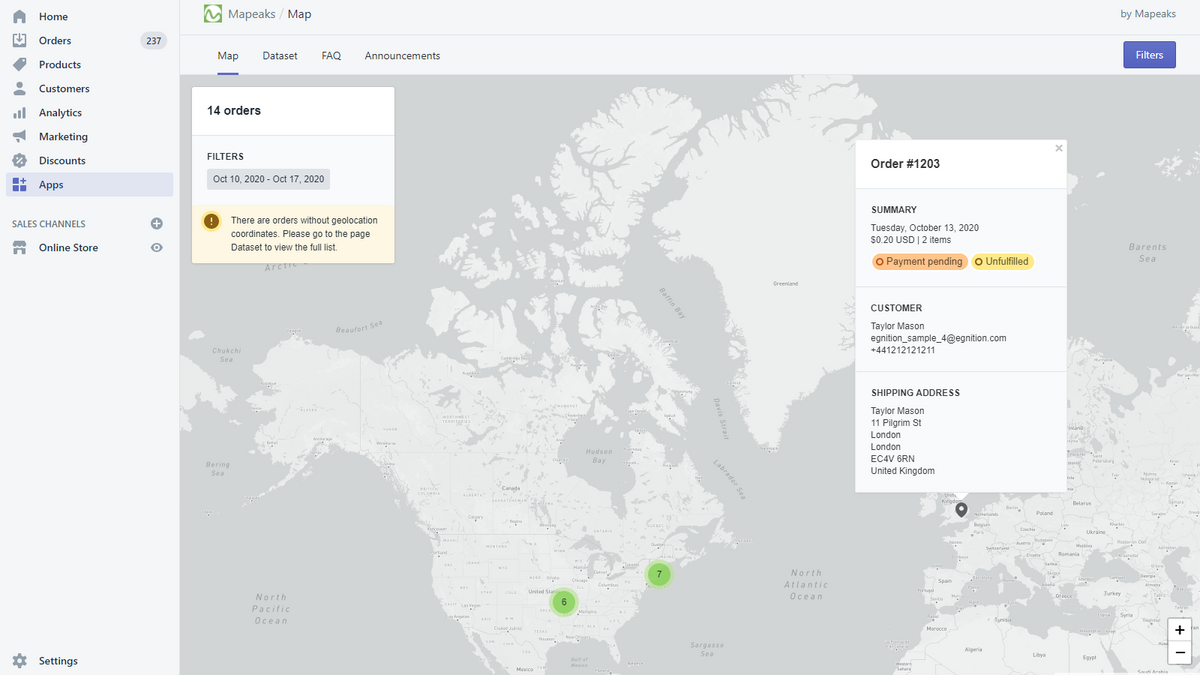The image size is (1200, 675).
Task: Open Marketing megaphone icon
Action: point(19,137)
